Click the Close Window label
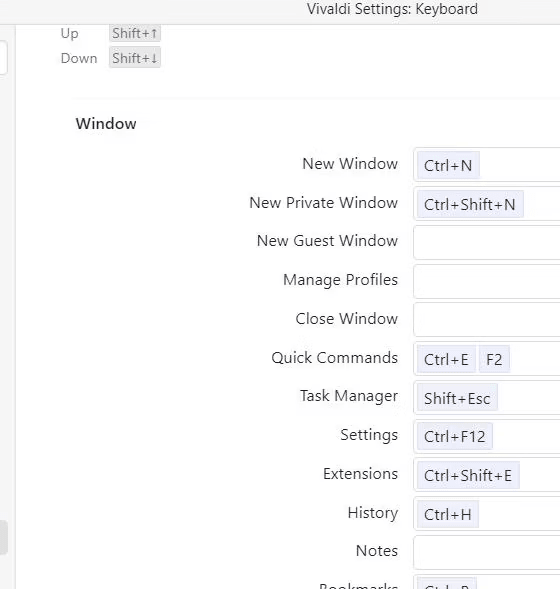Screen dimensions: 560x589 pyautogui.click(x=347, y=319)
